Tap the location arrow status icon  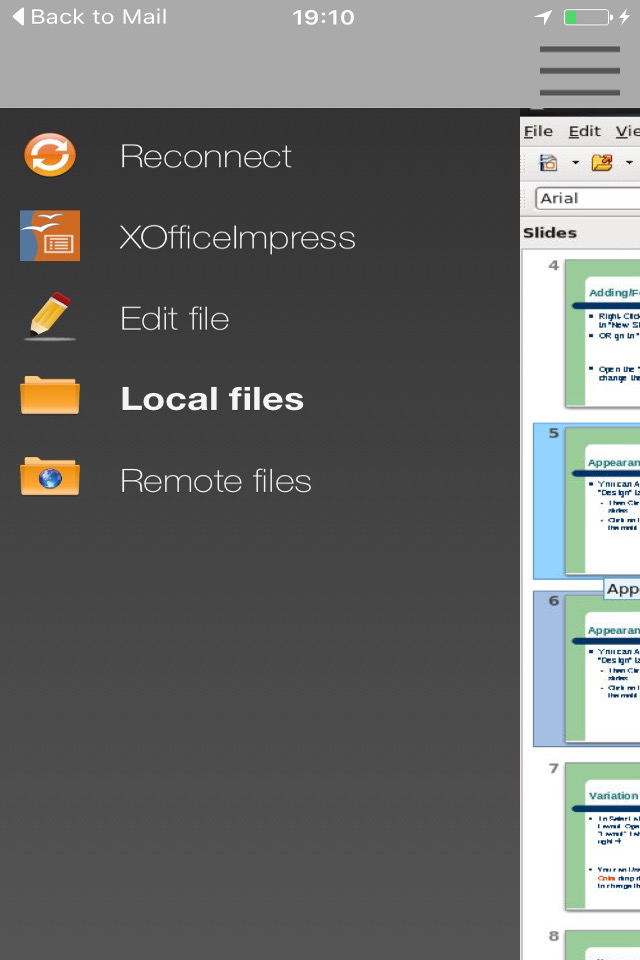(x=543, y=17)
